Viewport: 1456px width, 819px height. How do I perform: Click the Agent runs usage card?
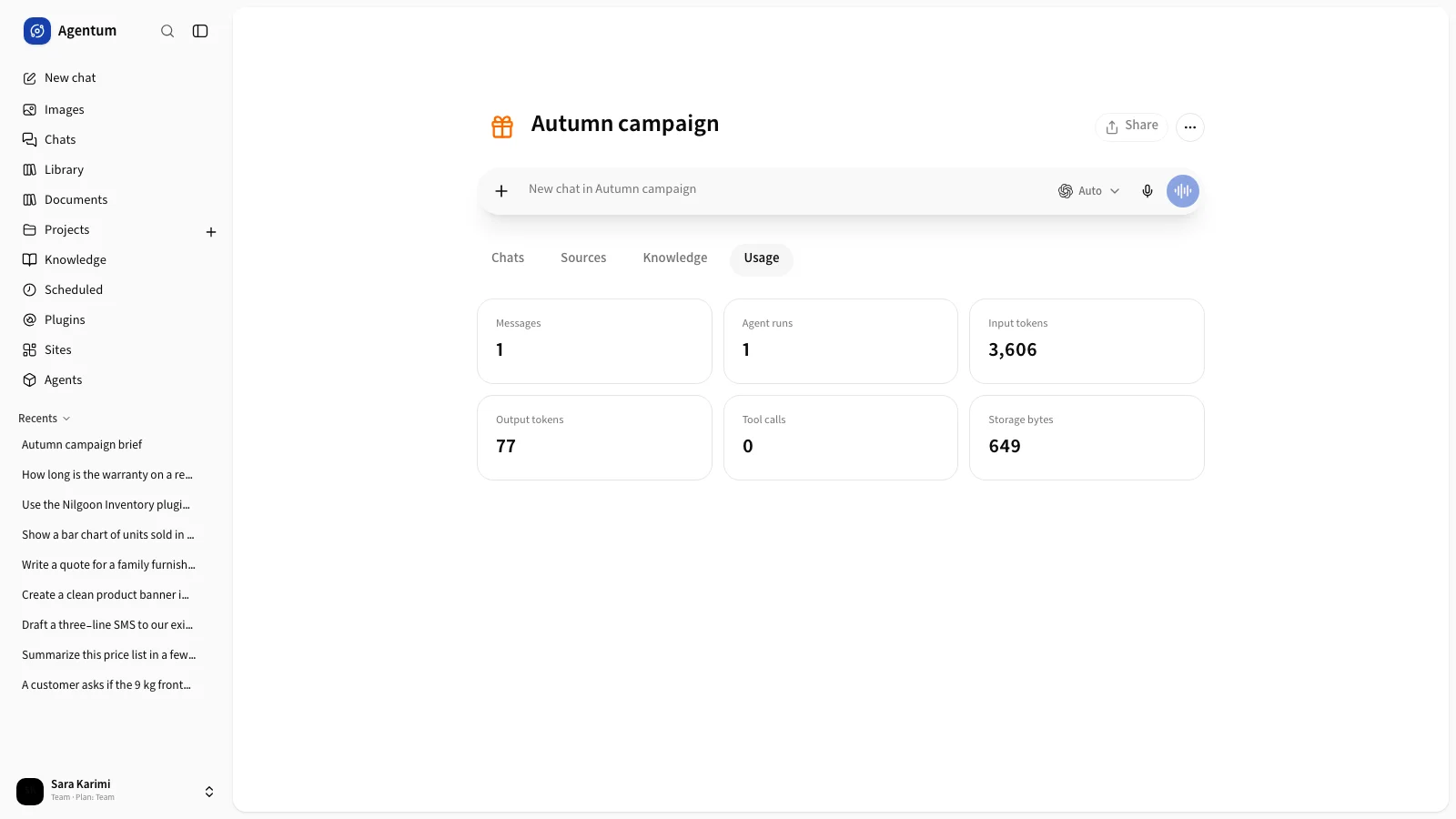(x=841, y=341)
